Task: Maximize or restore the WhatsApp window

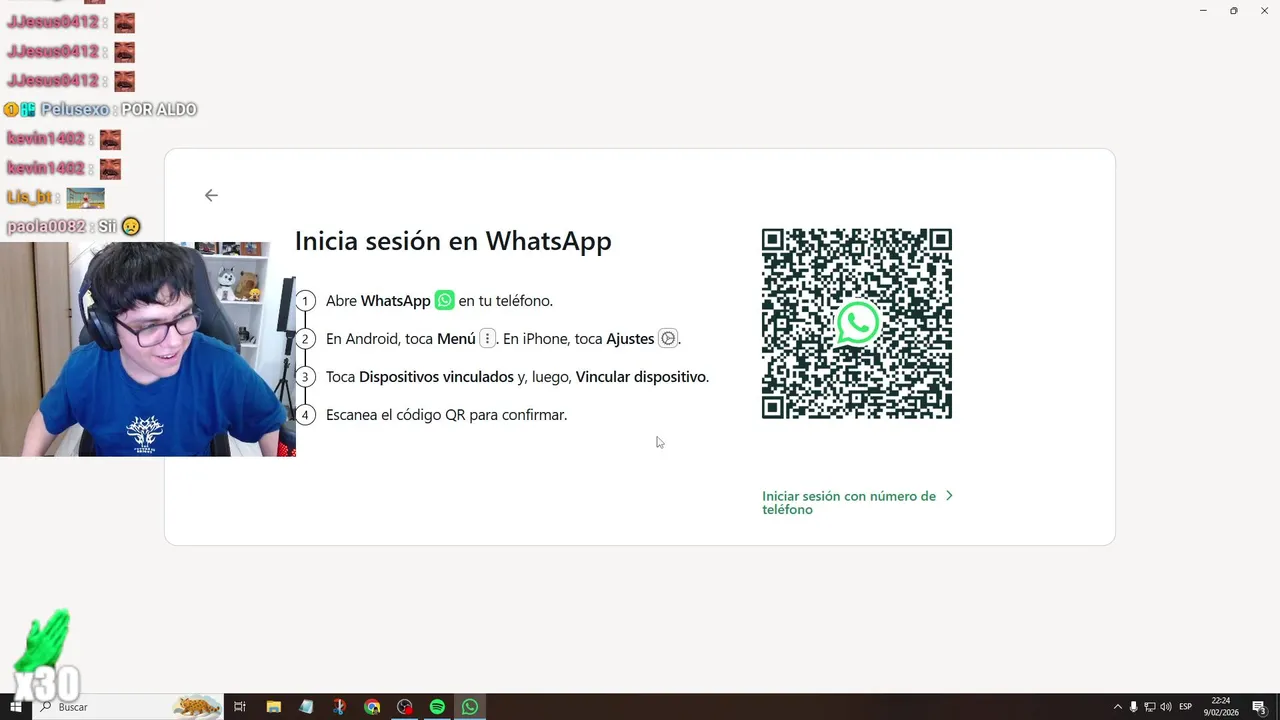Action: 1234,10
